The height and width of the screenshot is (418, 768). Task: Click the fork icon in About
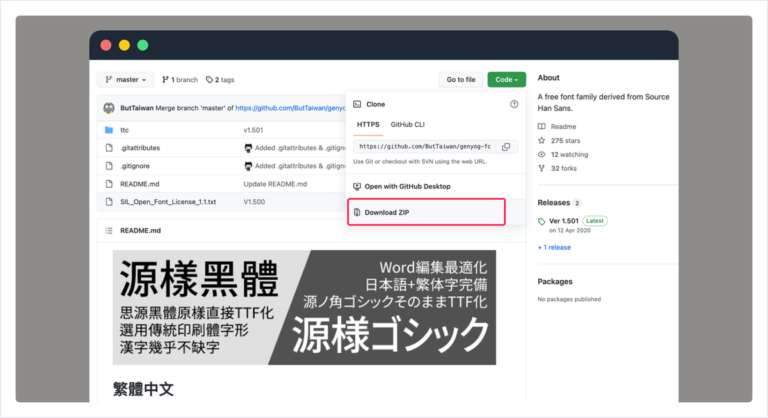(x=541, y=168)
